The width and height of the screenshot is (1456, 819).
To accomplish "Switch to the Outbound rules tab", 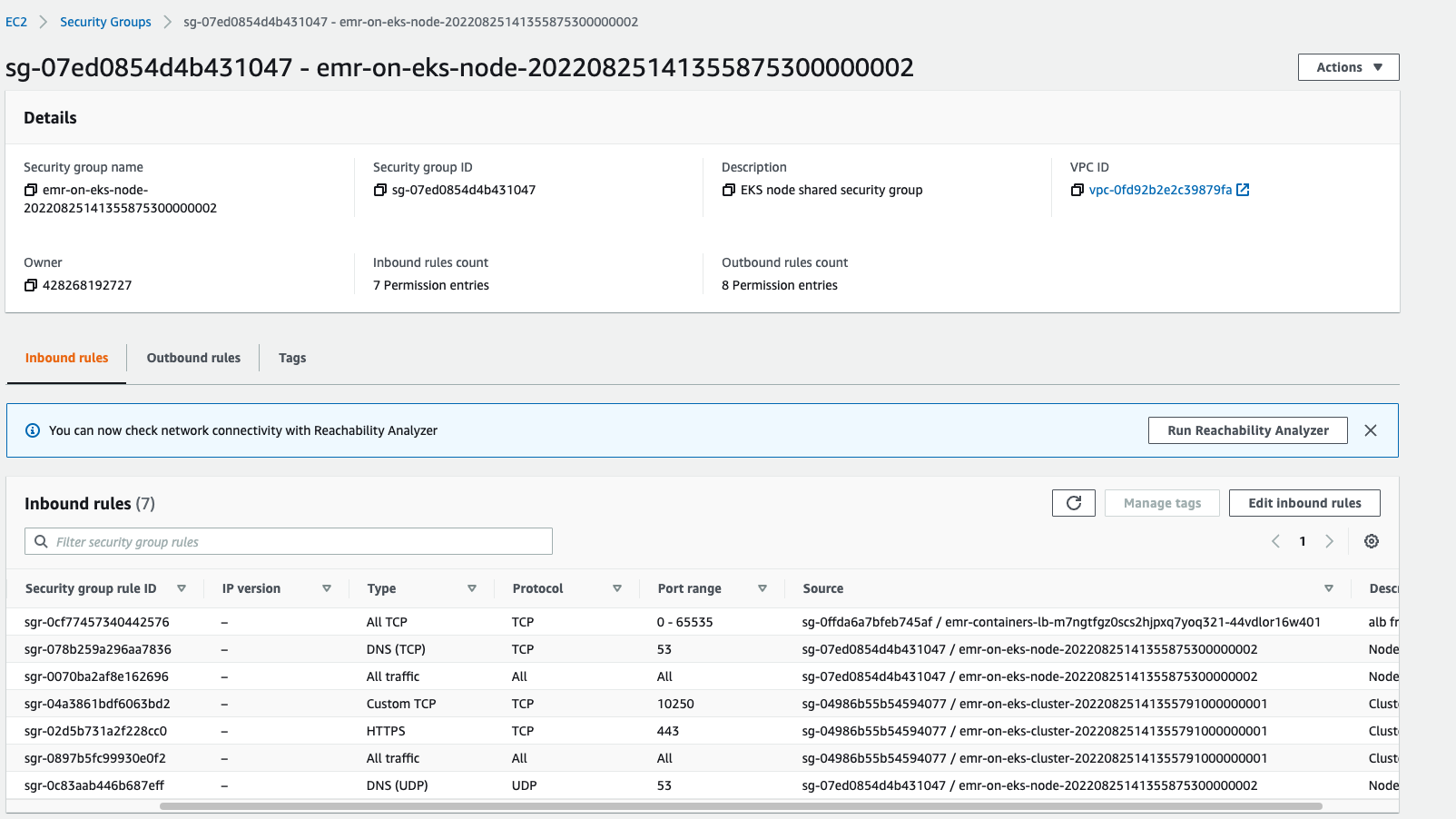I will (192, 357).
